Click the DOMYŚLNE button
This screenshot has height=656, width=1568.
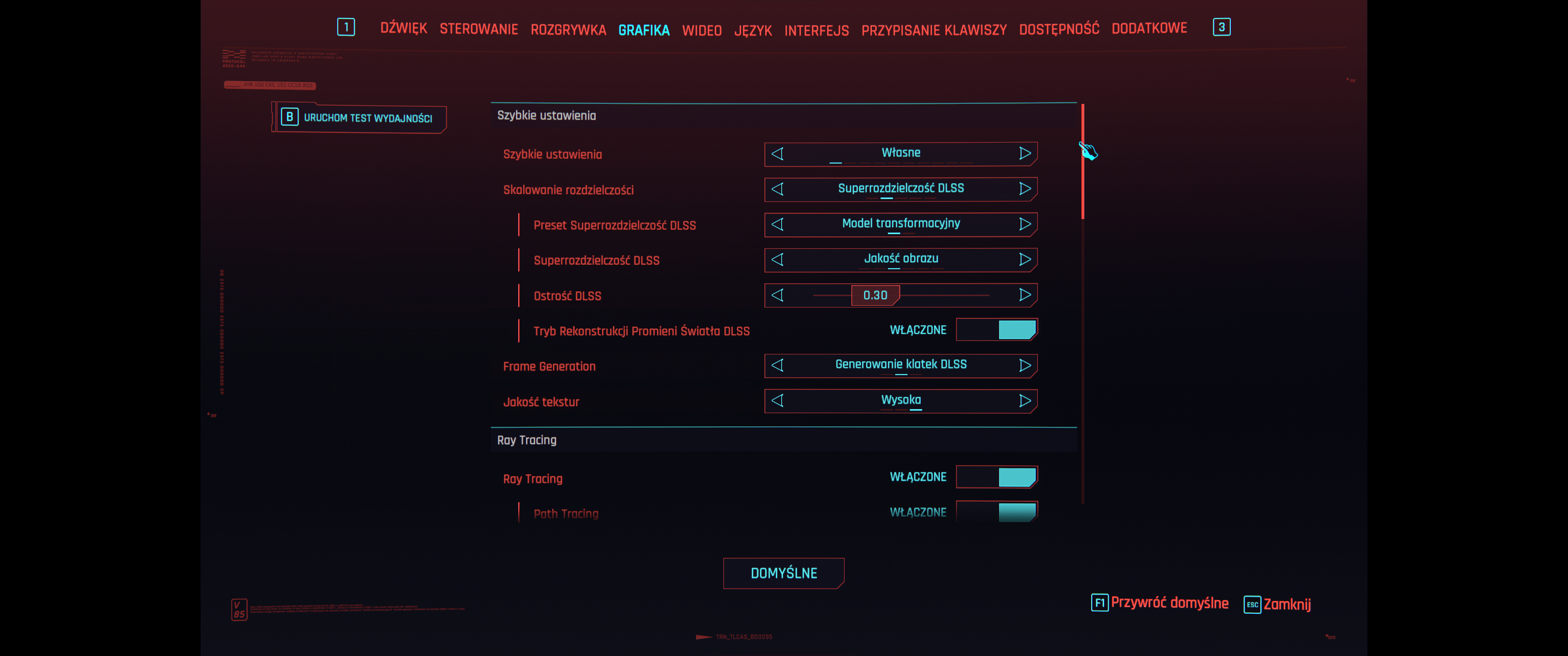[x=784, y=573]
